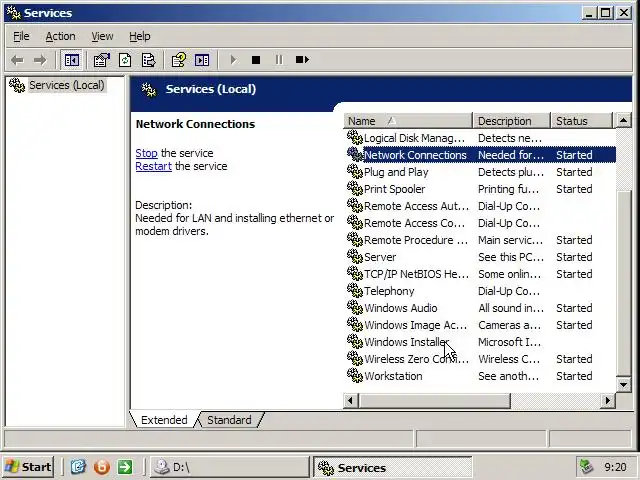The width and height of the screenshot is (640, 480).
Task: Open the D:\ taskbar button
Action: 229,467
